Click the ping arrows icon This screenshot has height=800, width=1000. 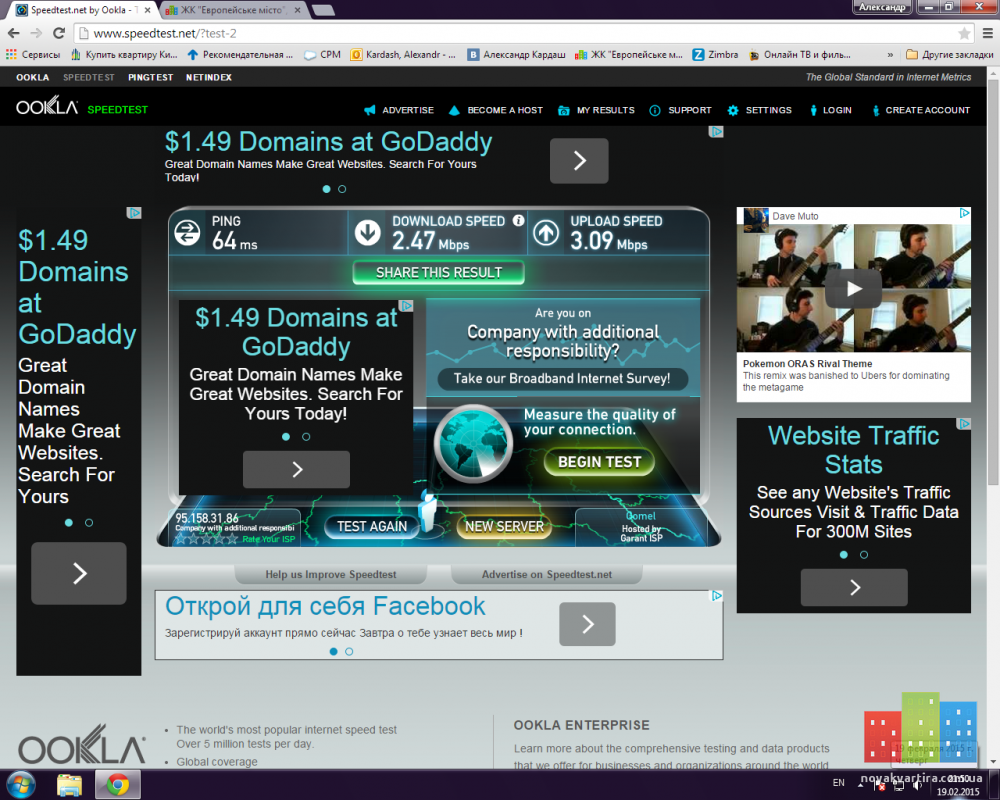(188, 233)
